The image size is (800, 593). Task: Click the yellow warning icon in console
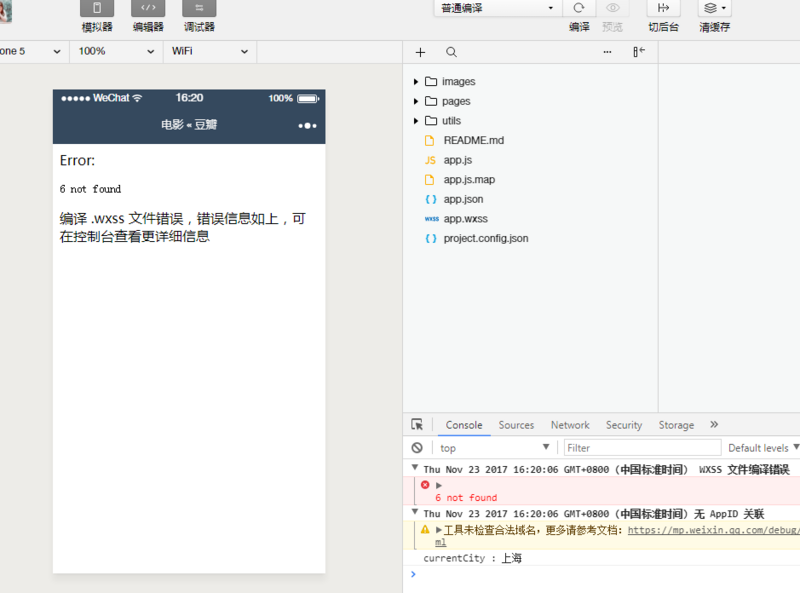click(425, 530)
